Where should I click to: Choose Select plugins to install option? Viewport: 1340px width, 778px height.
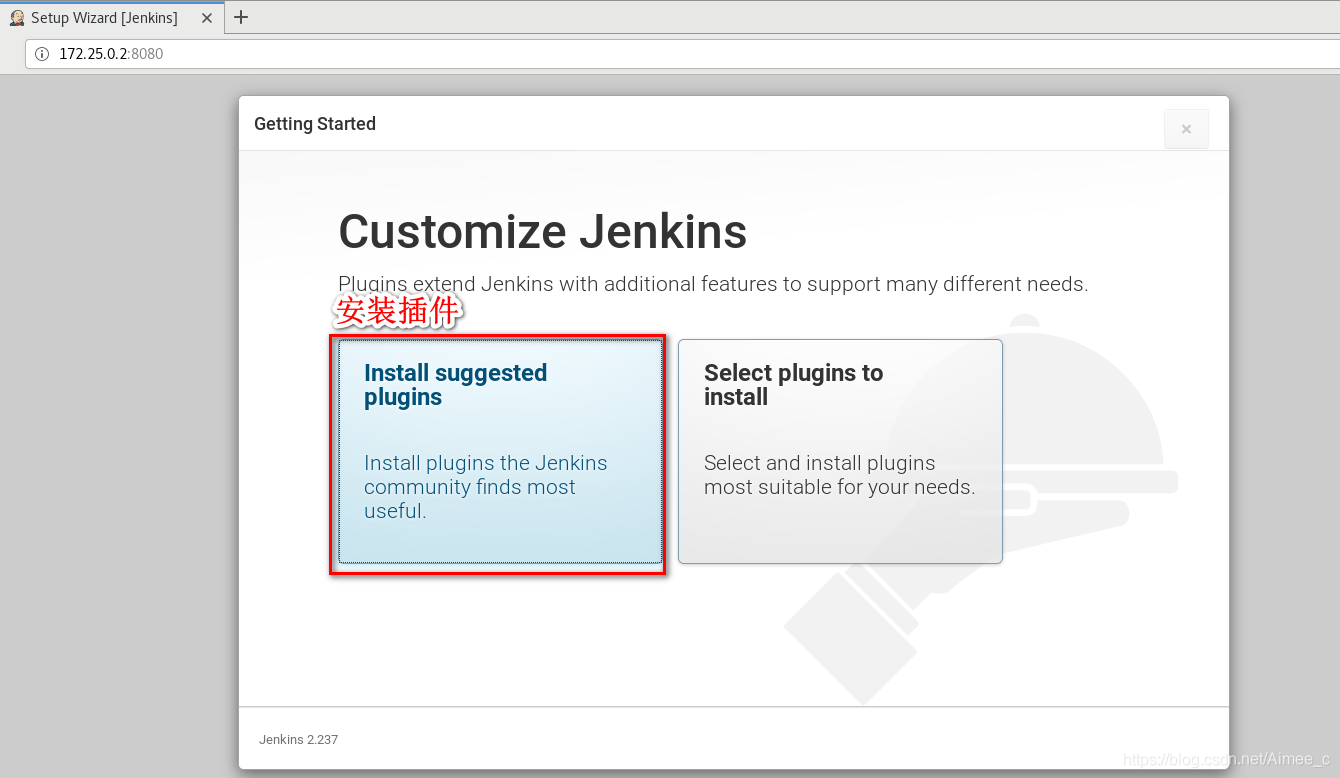coord(840,451)
